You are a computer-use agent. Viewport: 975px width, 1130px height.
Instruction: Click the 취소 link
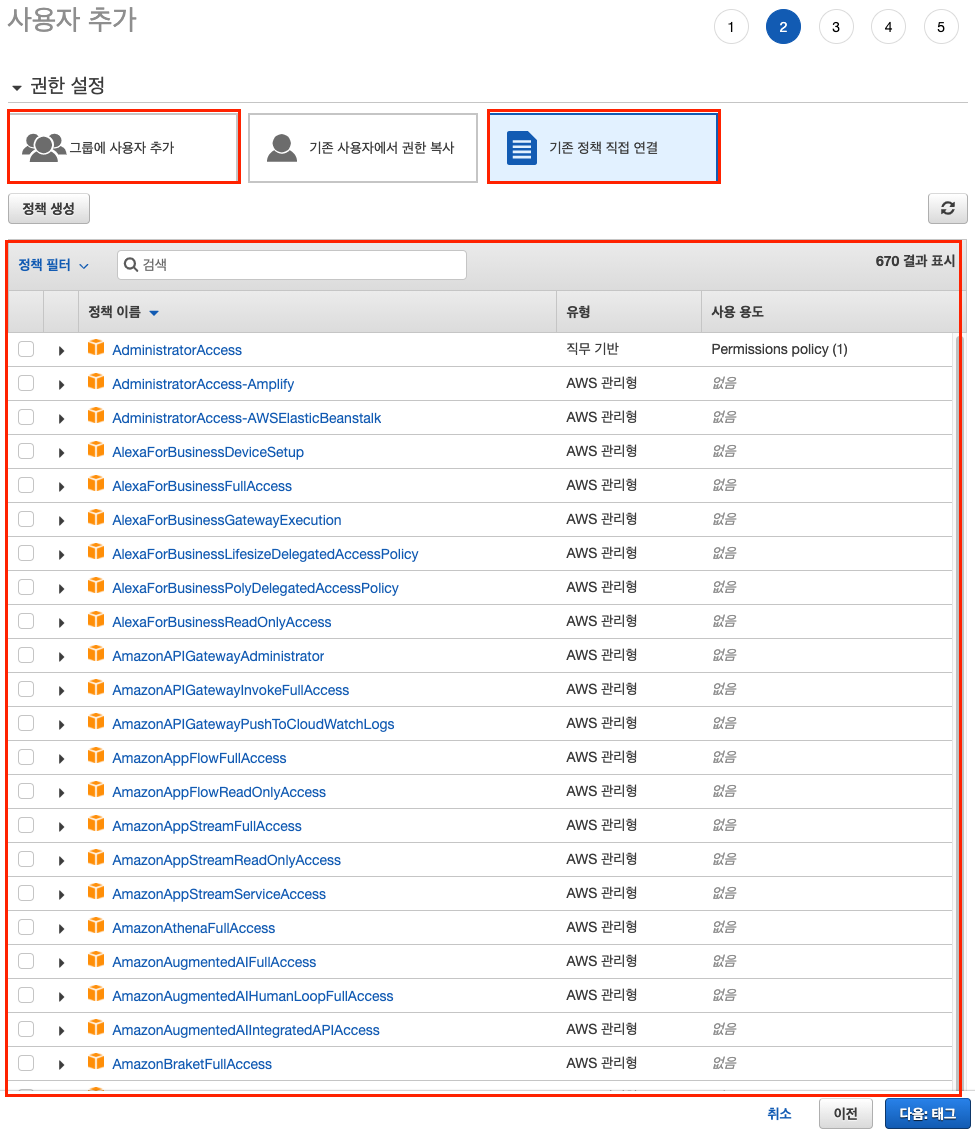click(779, 1113)
